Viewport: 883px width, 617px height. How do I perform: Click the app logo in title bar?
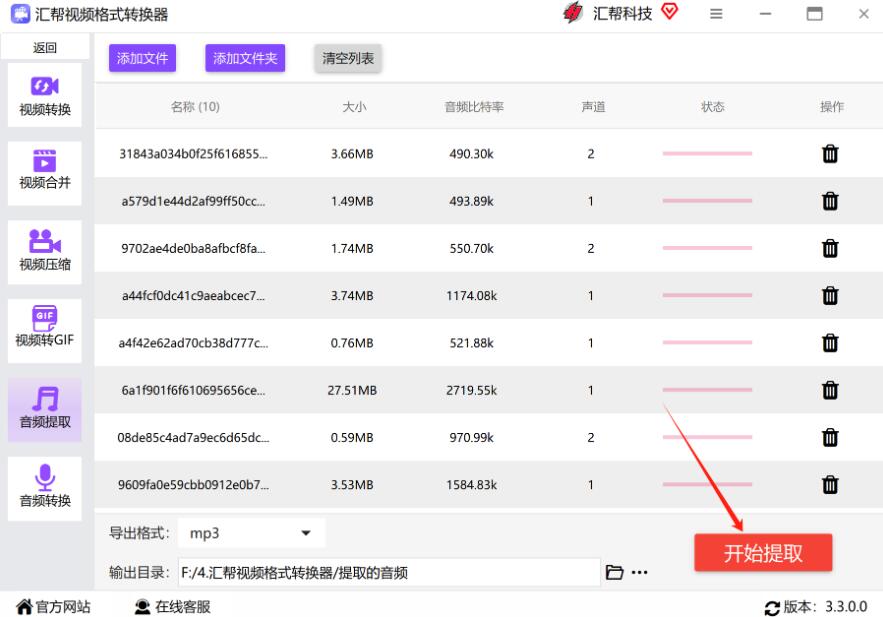tap(20, 14)
